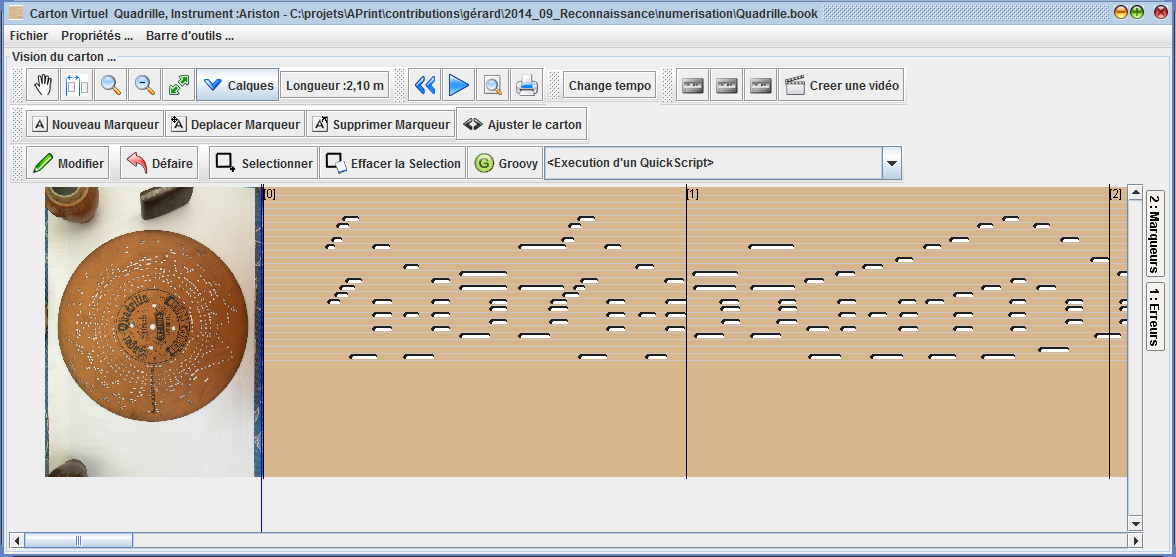Image resolution: width=1176 pixels, height=557 pixels.
Task: Click the green fit-to-window arrows icon
Action: pos(179,86)
